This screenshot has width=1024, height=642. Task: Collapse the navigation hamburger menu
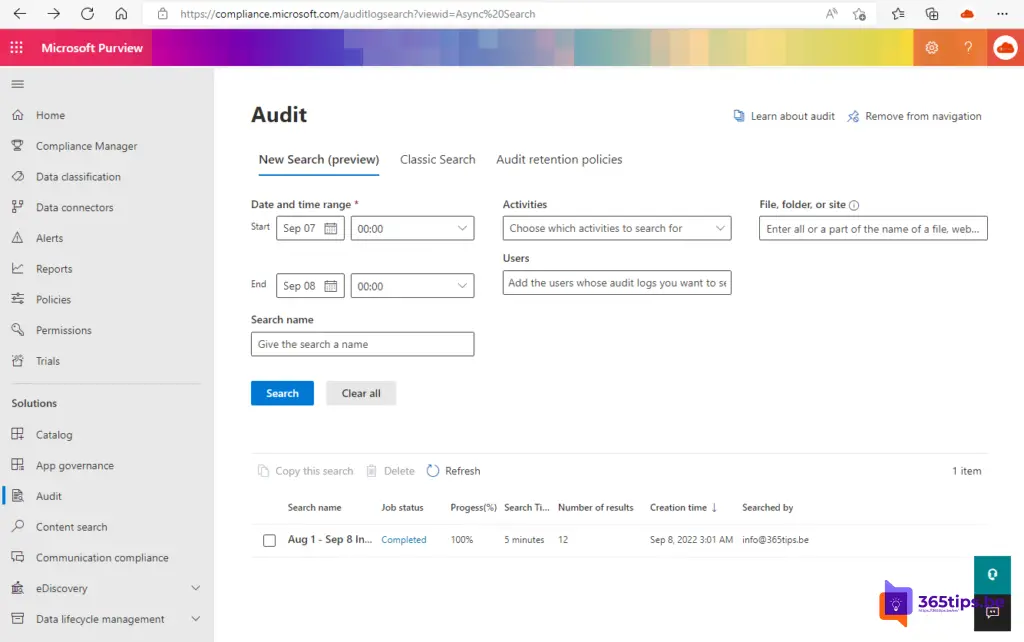click(x=18, y=84)
